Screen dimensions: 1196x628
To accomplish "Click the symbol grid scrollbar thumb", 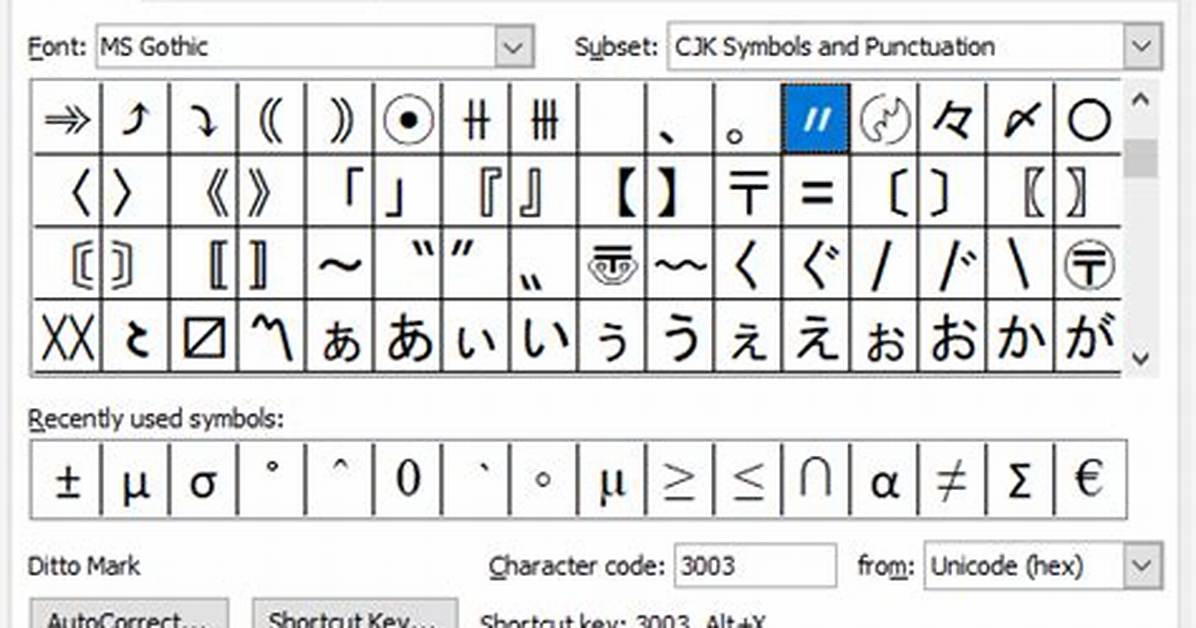I will tap(1140, 159).
